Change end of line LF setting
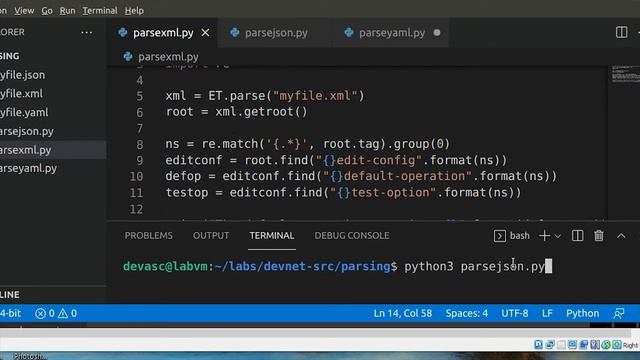640x360 pixels. click(x=547, y=313)
